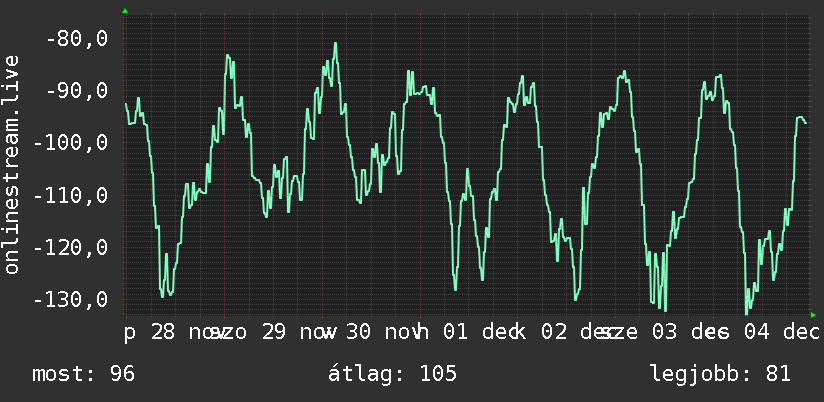Viewport: 824px width, 402px height.
Task: Click the 'átlag: 105' average value
Action: (393, 374)
